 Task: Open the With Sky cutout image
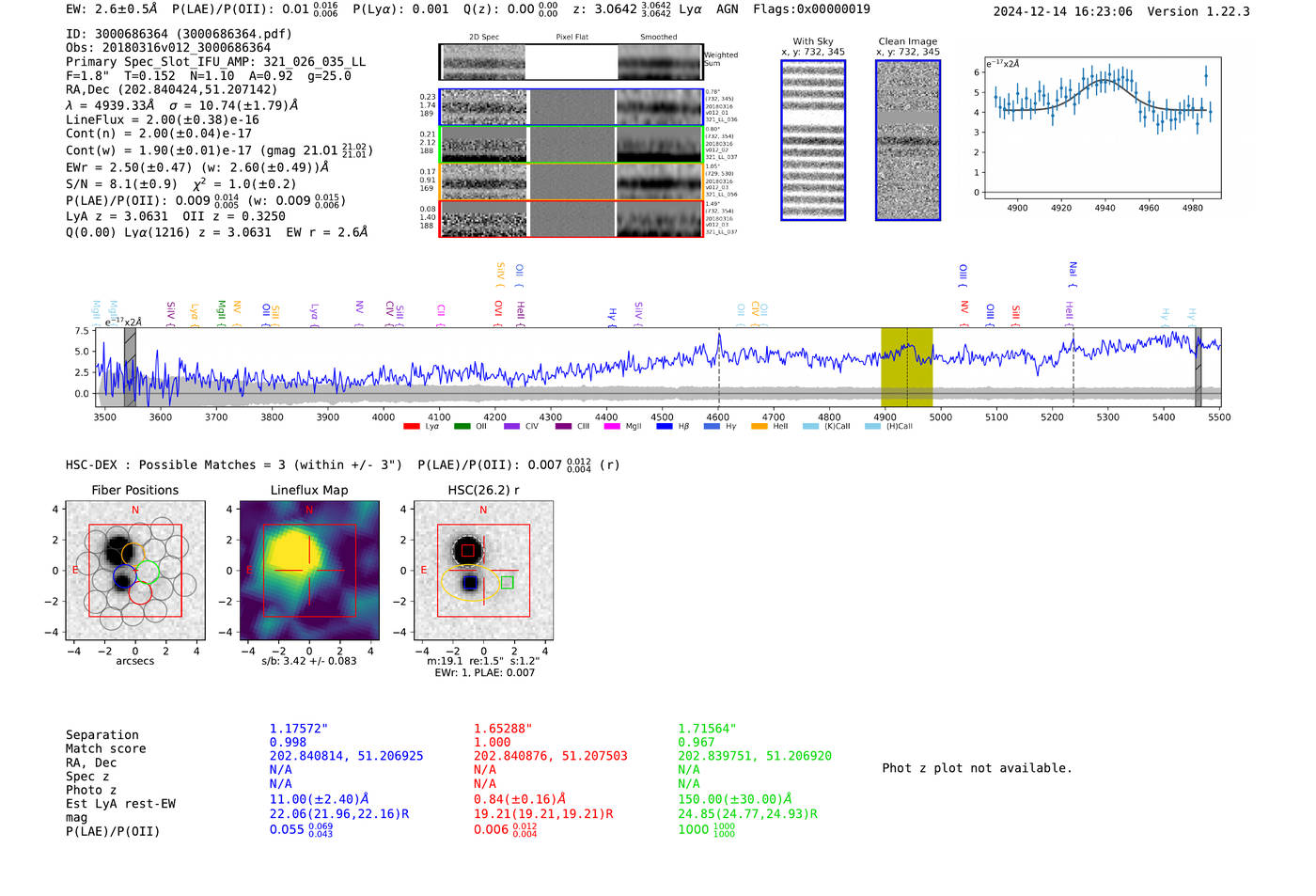tap(813, 140)
